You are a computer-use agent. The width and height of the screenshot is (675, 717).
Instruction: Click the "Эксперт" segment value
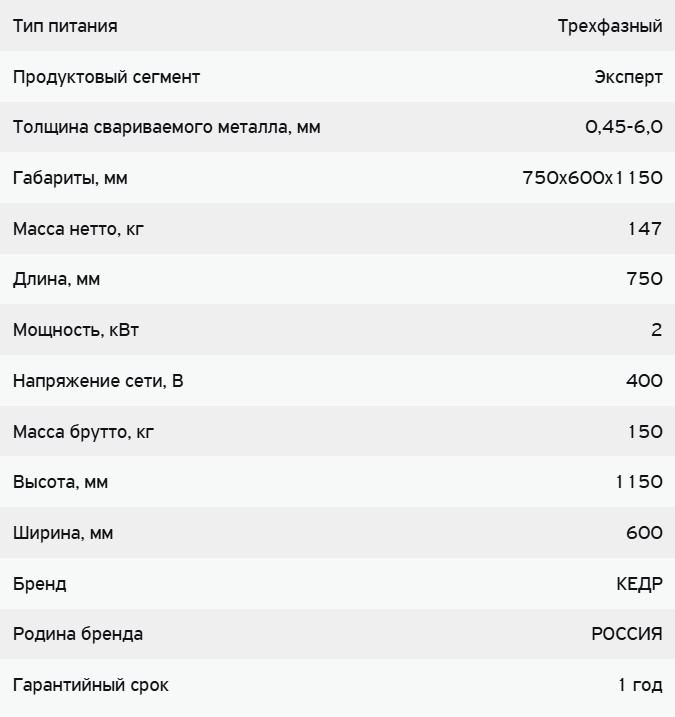628,77
